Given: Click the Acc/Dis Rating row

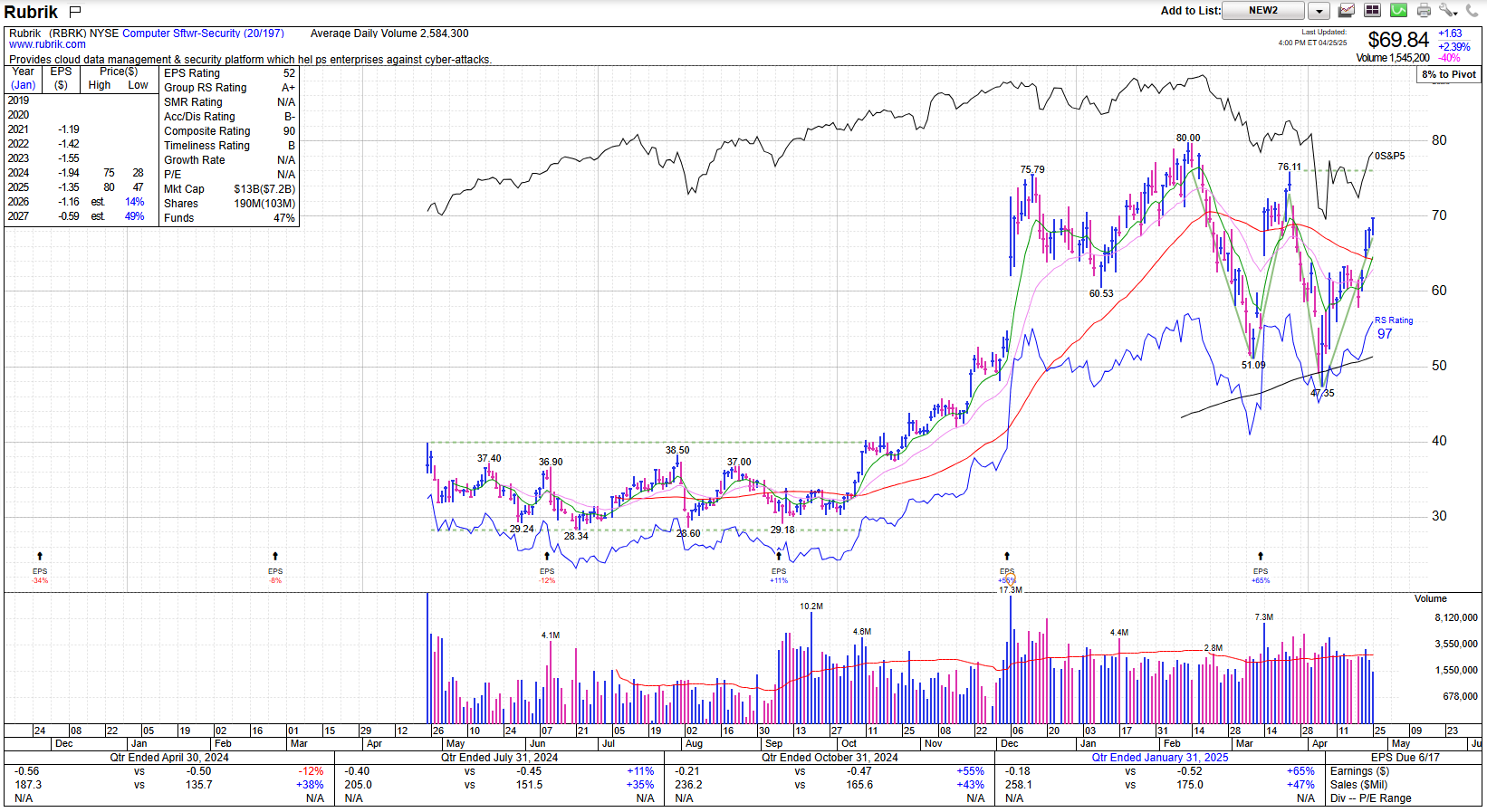Looking at the screenshot, I should [x=229, y=117].
